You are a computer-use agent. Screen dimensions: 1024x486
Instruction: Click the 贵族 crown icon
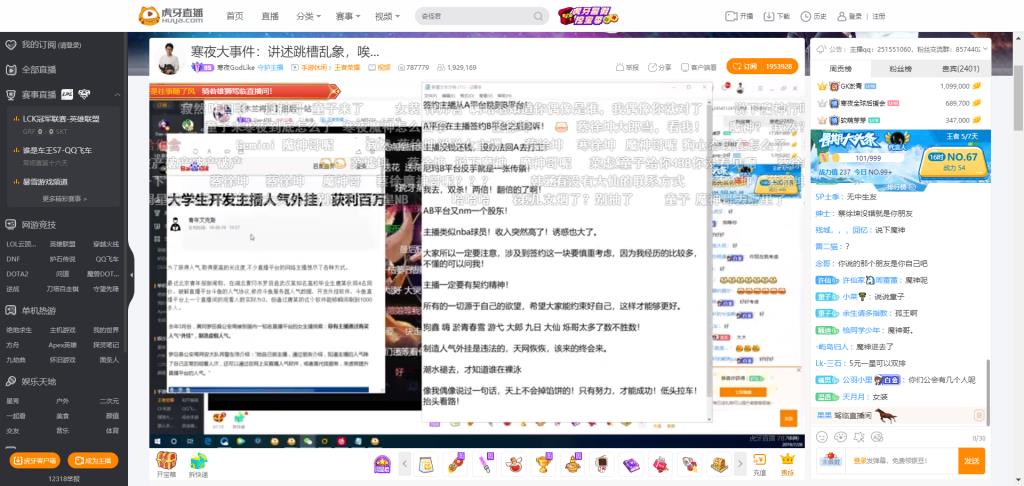pyautogui.click(x=787, y=463)
